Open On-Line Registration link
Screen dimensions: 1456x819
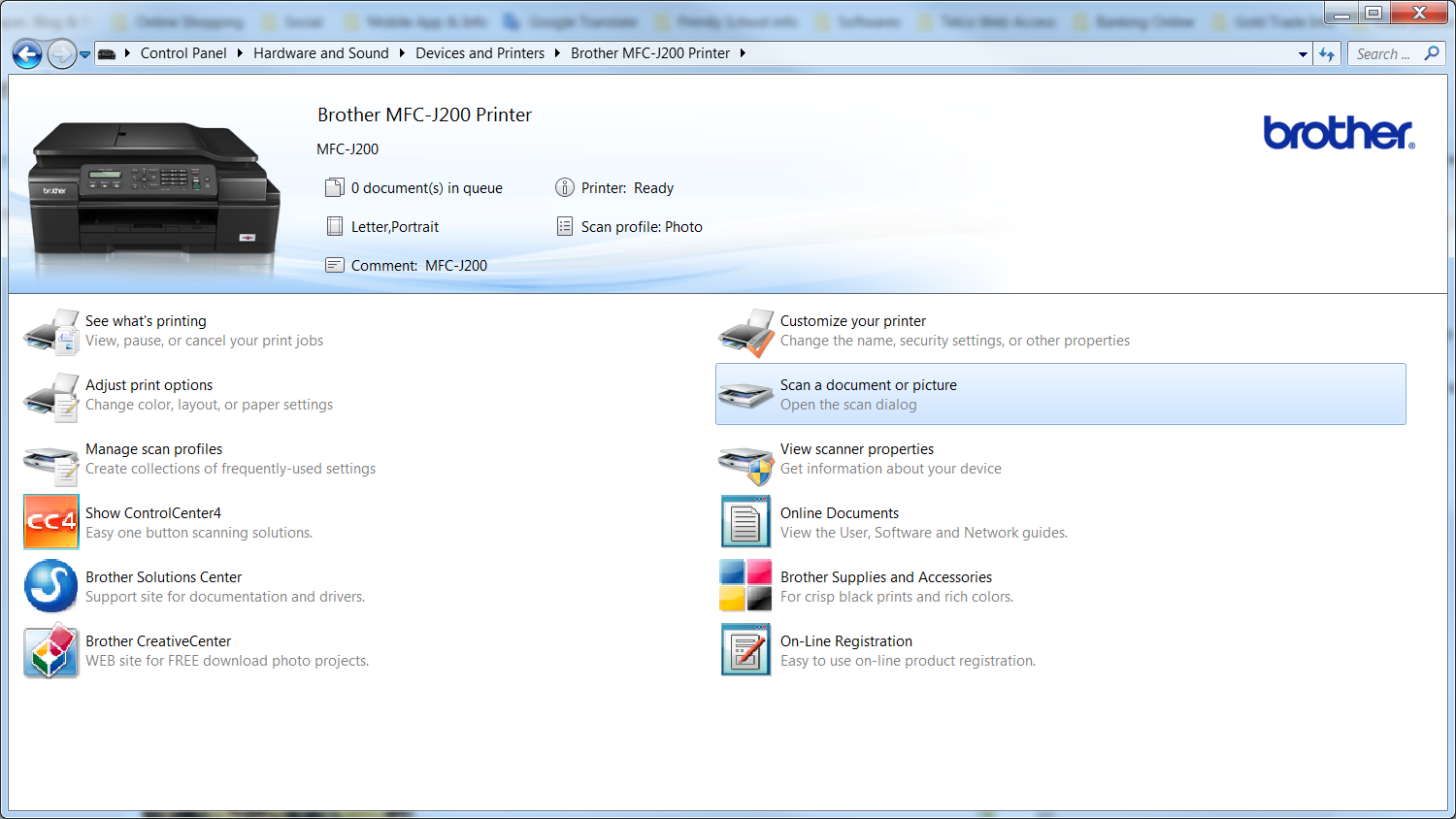point(846,641)
